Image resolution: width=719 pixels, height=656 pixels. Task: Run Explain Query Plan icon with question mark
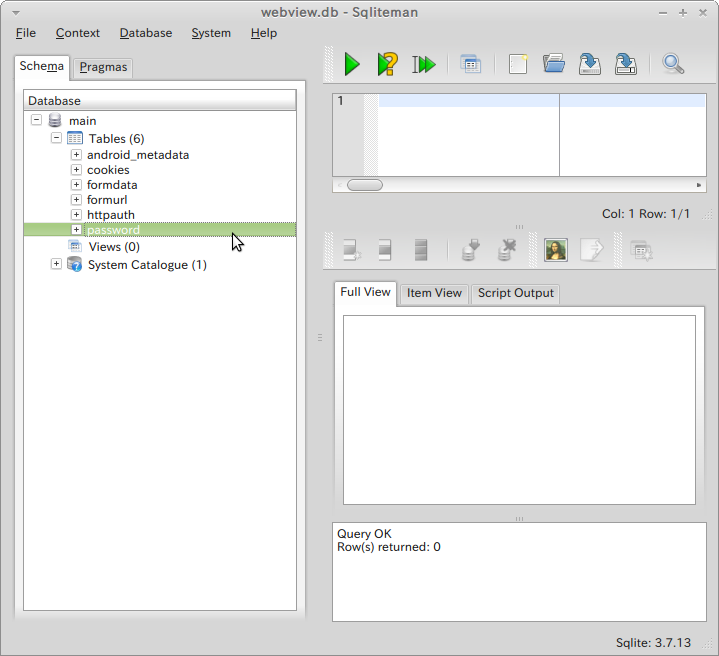coord(387,64)
